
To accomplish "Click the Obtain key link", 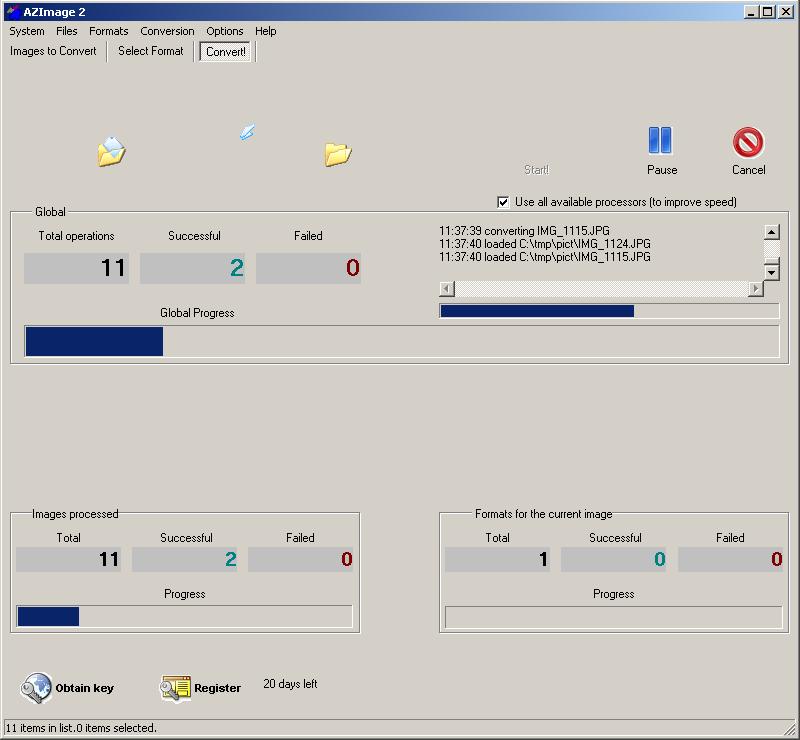I will coord(84,688).
